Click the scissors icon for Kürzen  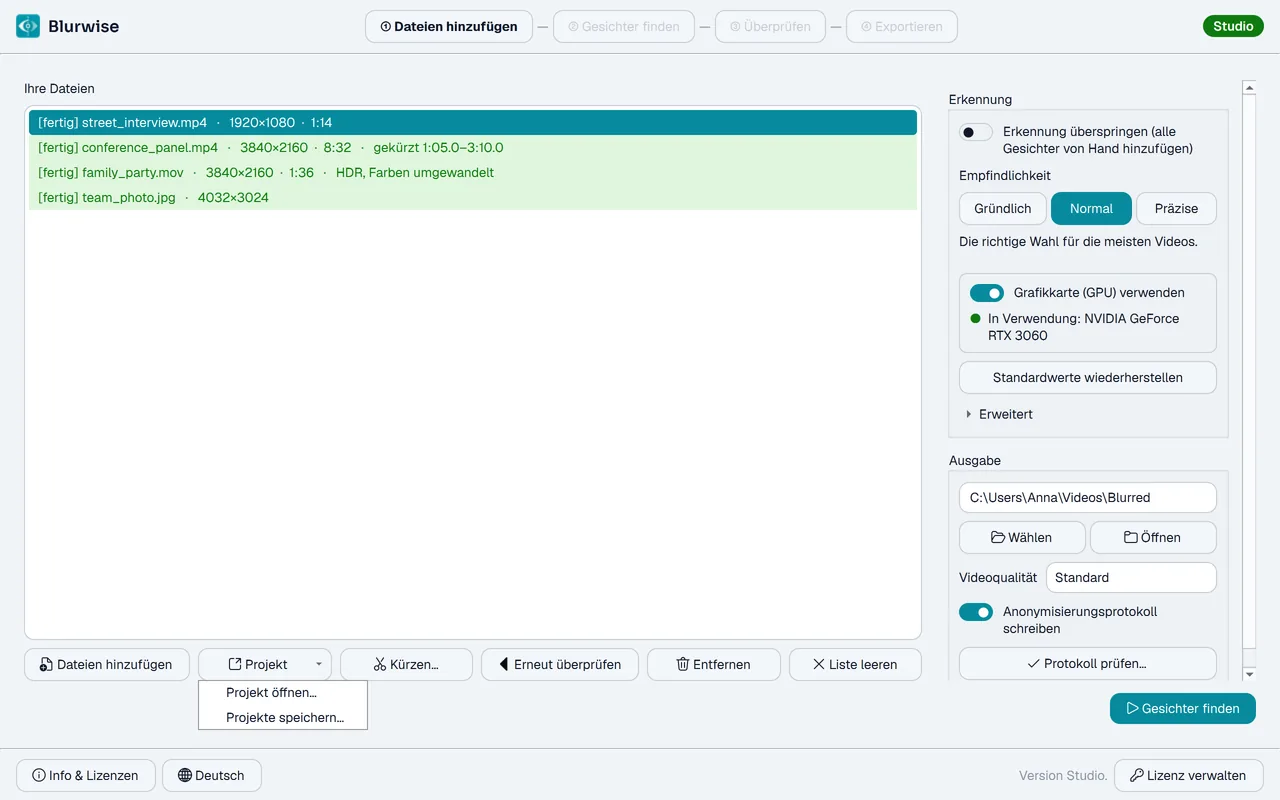(380, 664)
